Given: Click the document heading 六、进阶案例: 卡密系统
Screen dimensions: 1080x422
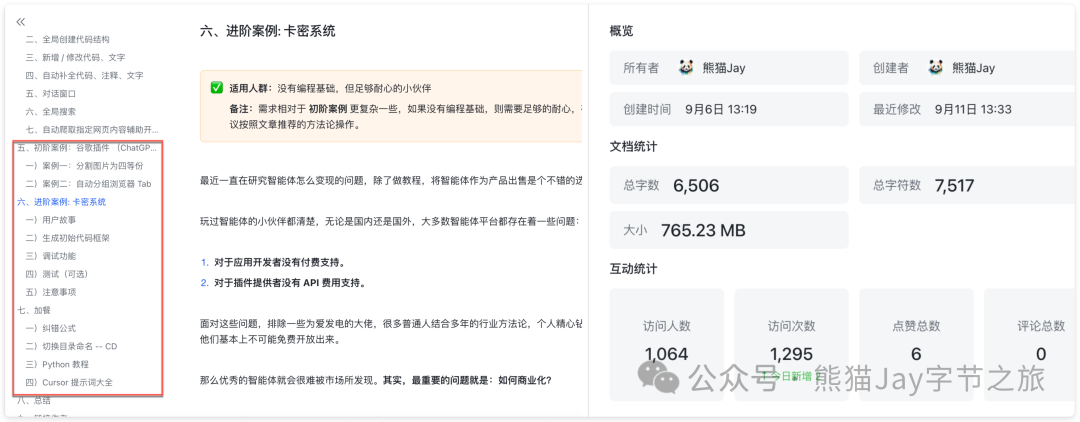Looking at the screenshot, I should 267,31.
